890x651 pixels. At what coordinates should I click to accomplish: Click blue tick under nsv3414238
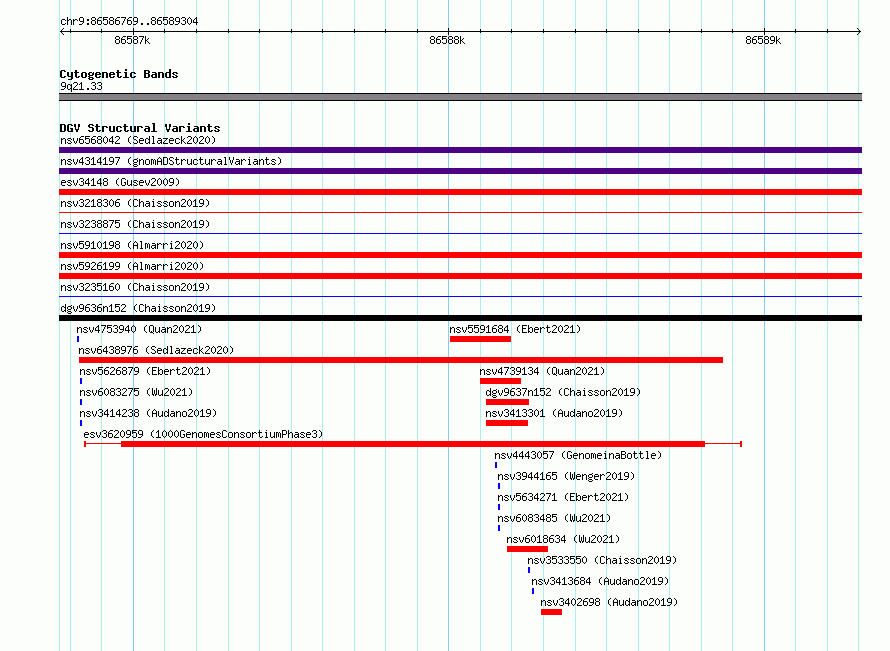point(81,423)
